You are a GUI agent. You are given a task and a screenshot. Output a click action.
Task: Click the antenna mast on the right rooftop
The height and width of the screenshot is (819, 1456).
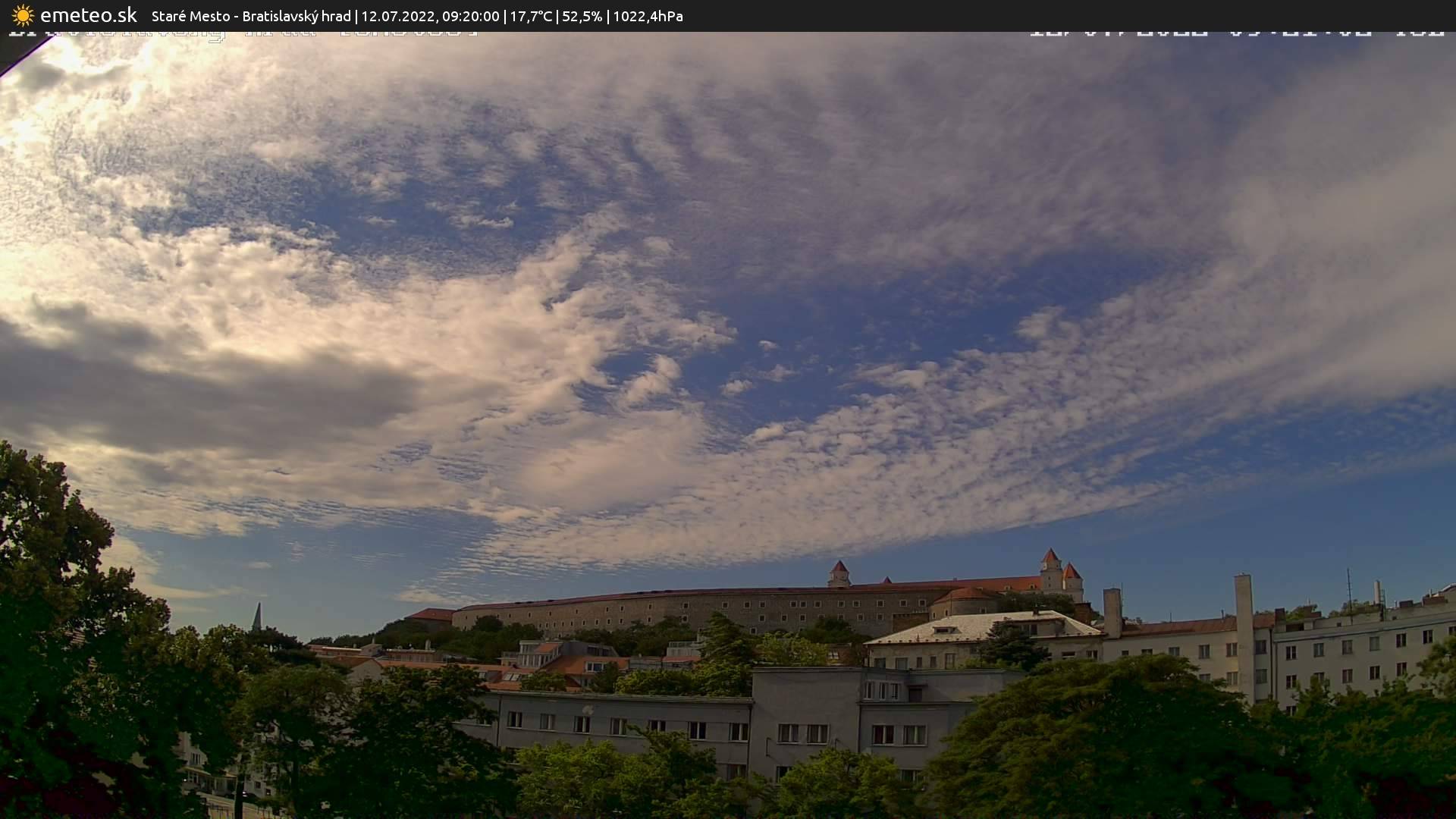(1349, 587)
